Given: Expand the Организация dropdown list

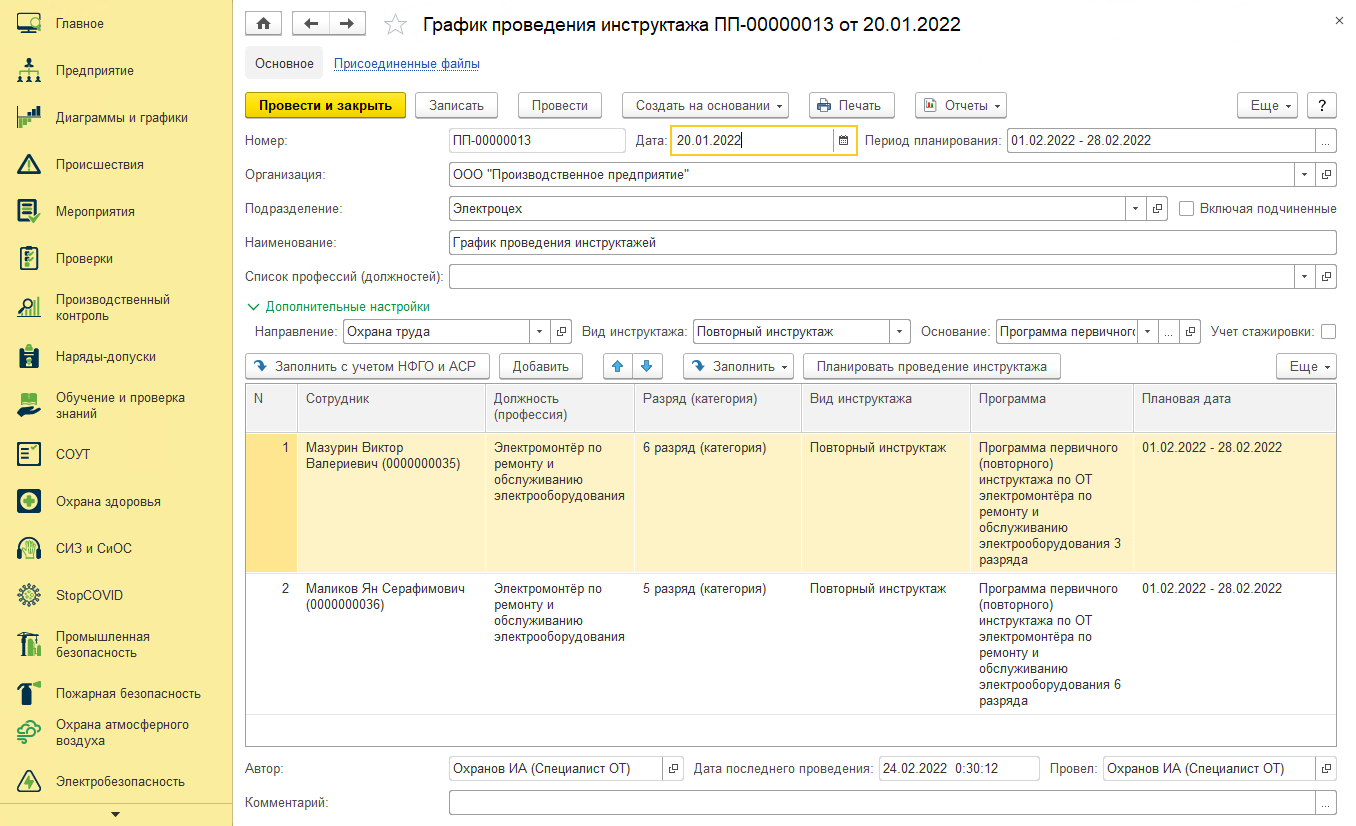Looking at the screenshot, I should (x=1306, y=174).
